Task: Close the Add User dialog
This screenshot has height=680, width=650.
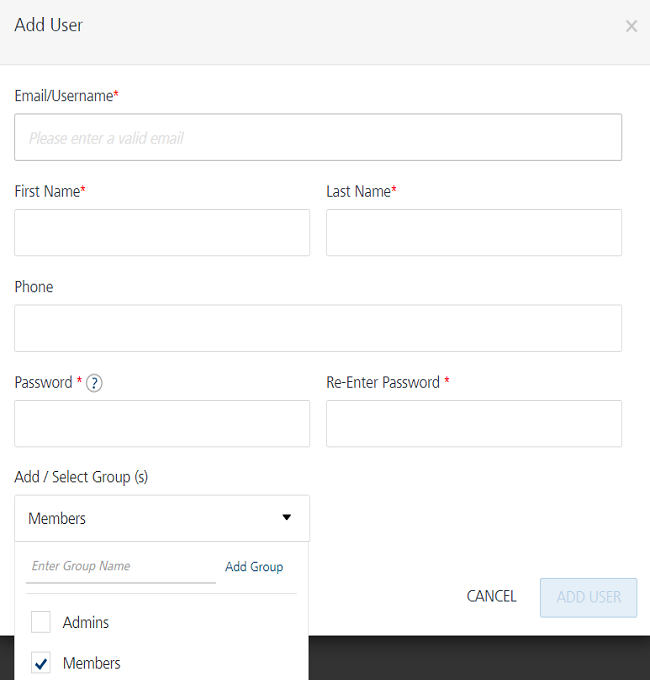Action: point(631,26)
